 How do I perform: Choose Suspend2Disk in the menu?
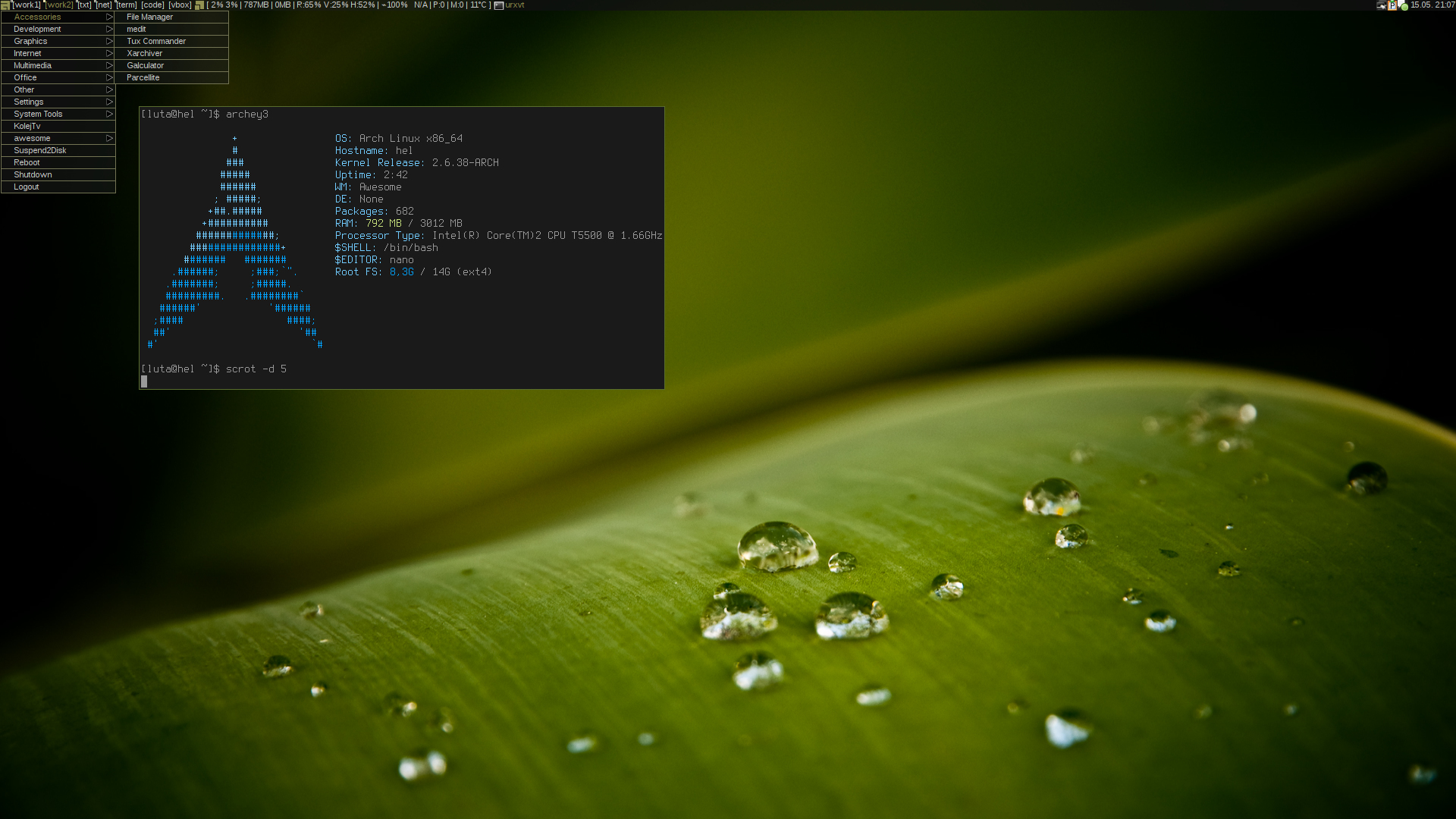58,150
